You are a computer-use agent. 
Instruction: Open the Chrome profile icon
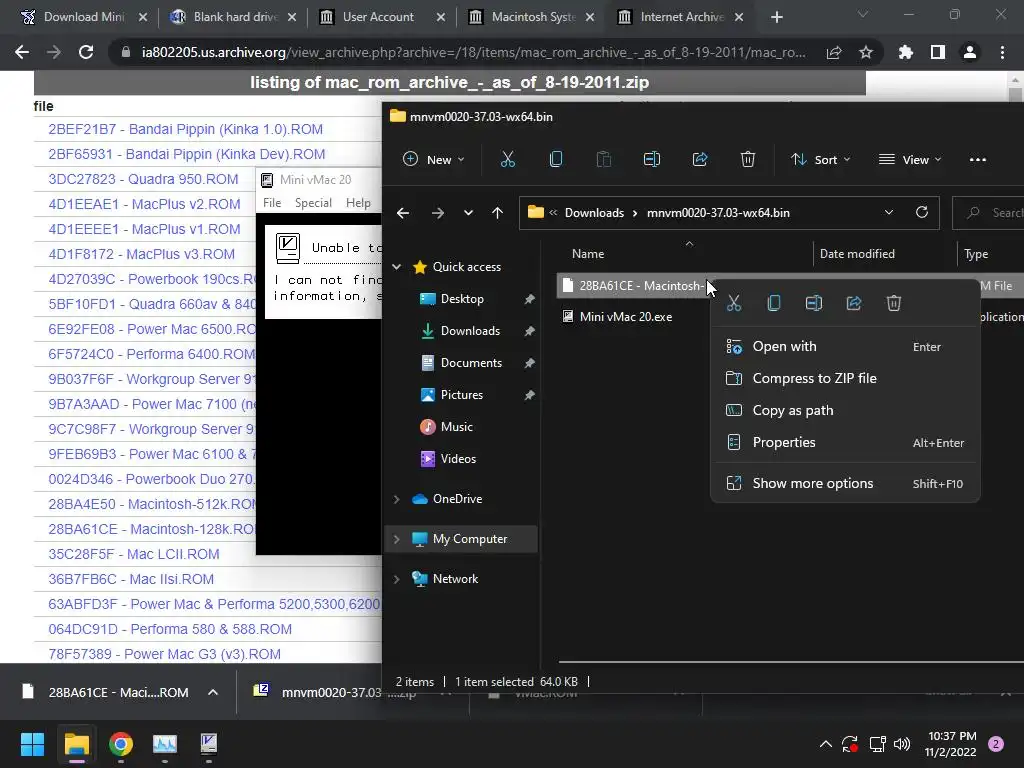(x=970, y=52)
